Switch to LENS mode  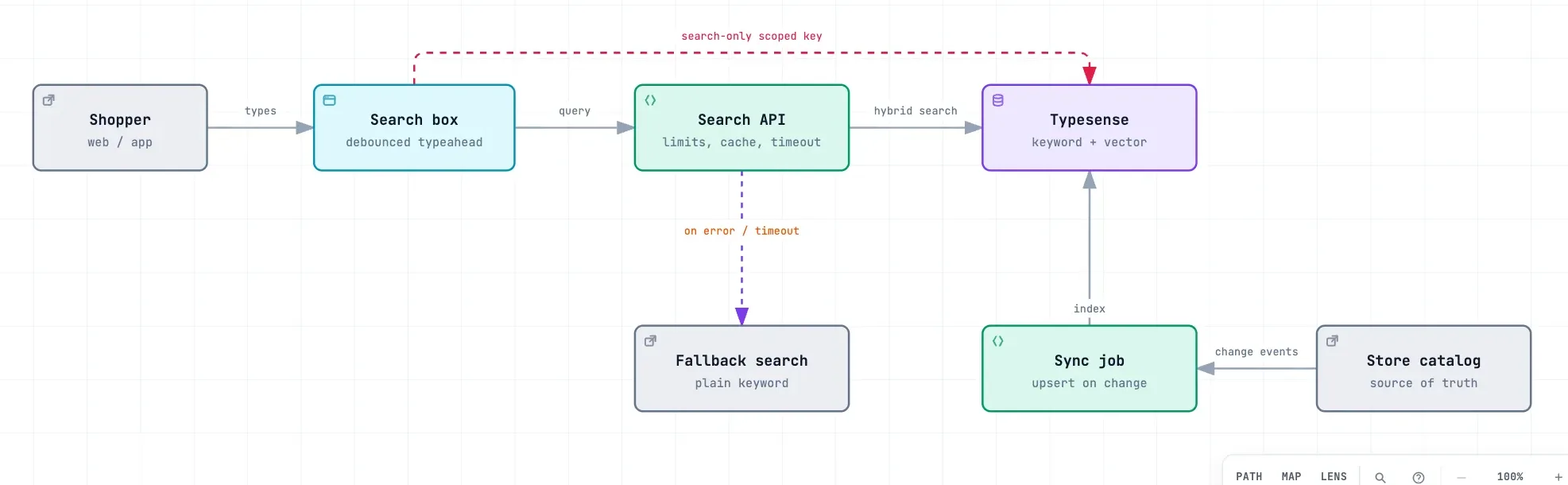[1334, 477]
